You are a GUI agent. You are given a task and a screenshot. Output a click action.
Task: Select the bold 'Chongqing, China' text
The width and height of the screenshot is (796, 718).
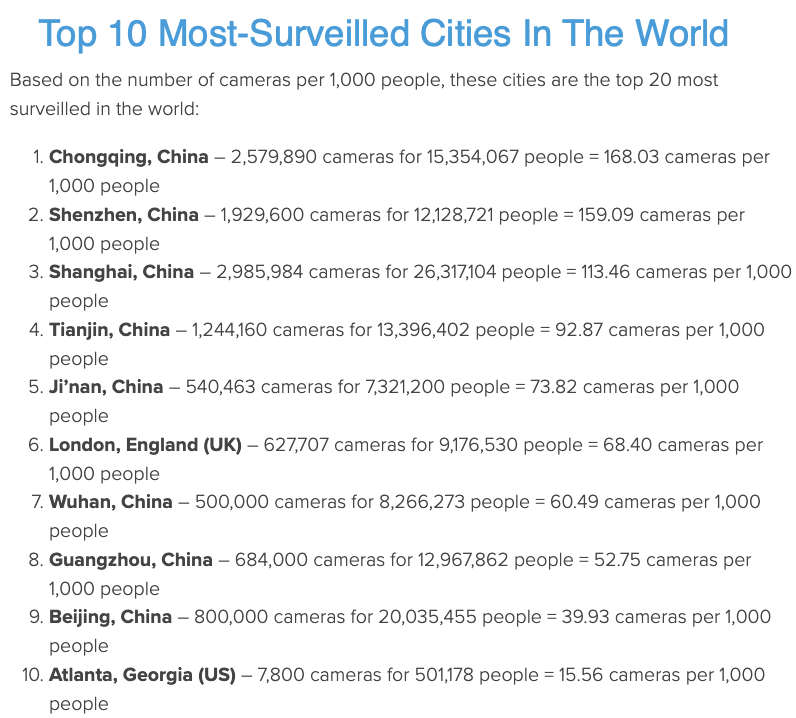click(x=128, y=157)
